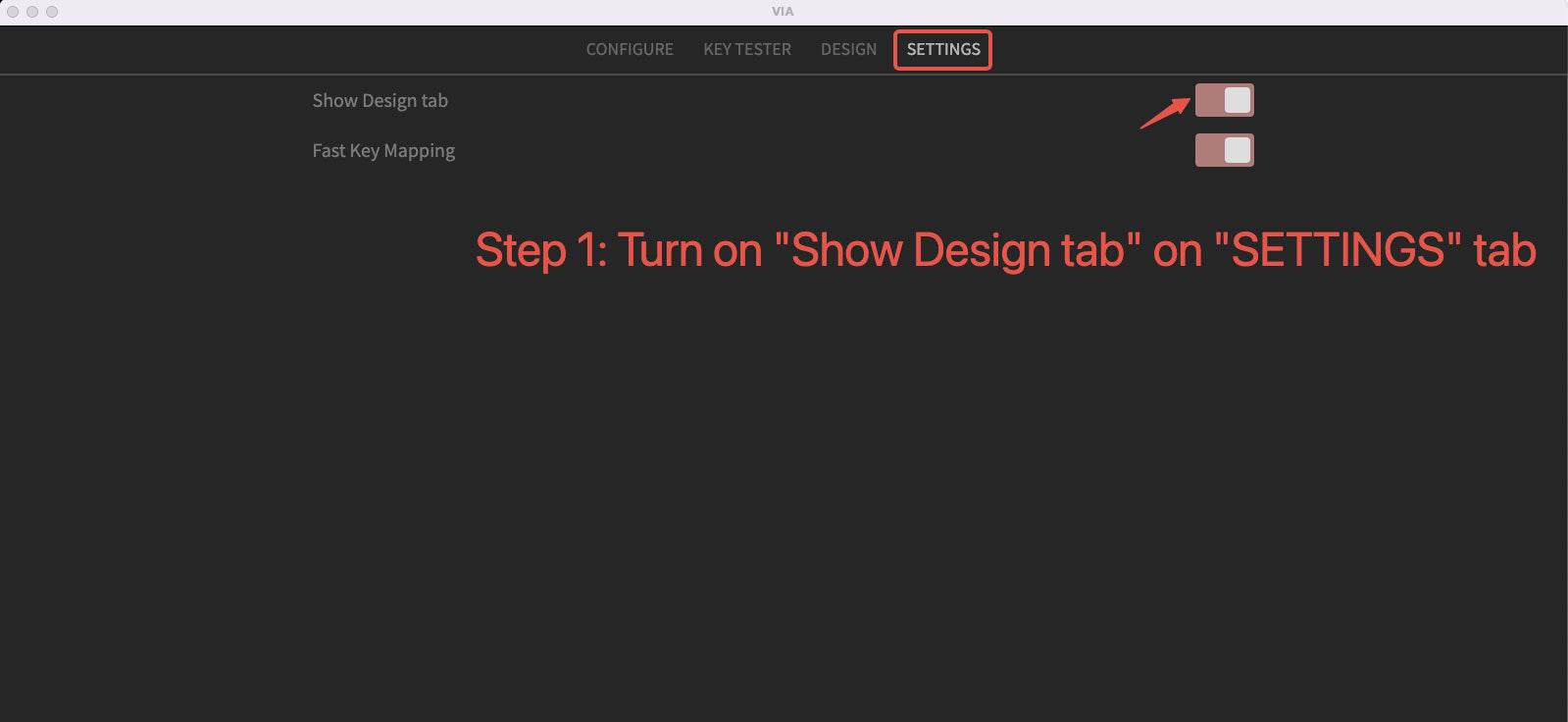Viewport: 1568px width, 722px height.
Task: Click the VIA title in the title bar
Action: (x=783, y=12)
